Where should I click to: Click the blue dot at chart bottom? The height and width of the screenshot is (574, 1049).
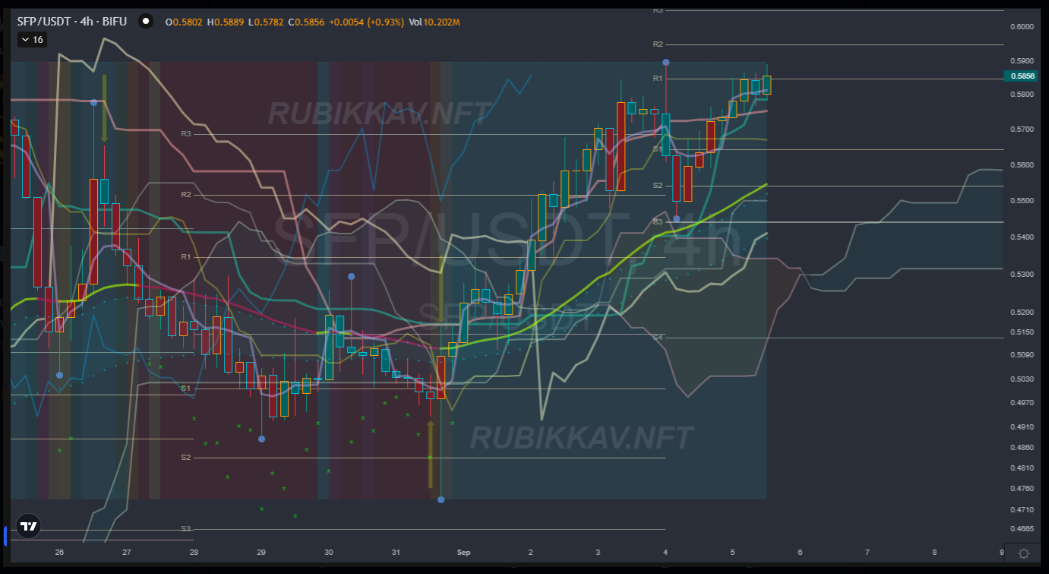(441, 500)
